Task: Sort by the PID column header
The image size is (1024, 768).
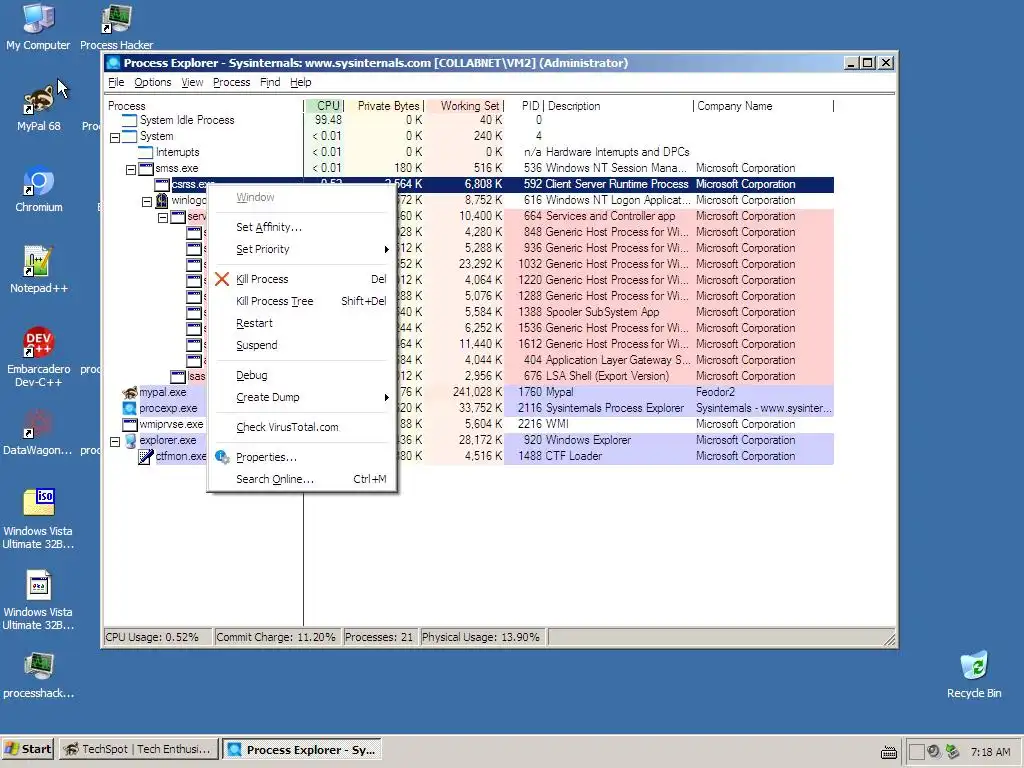Action: pyautogui.click(x=524, y=106)
